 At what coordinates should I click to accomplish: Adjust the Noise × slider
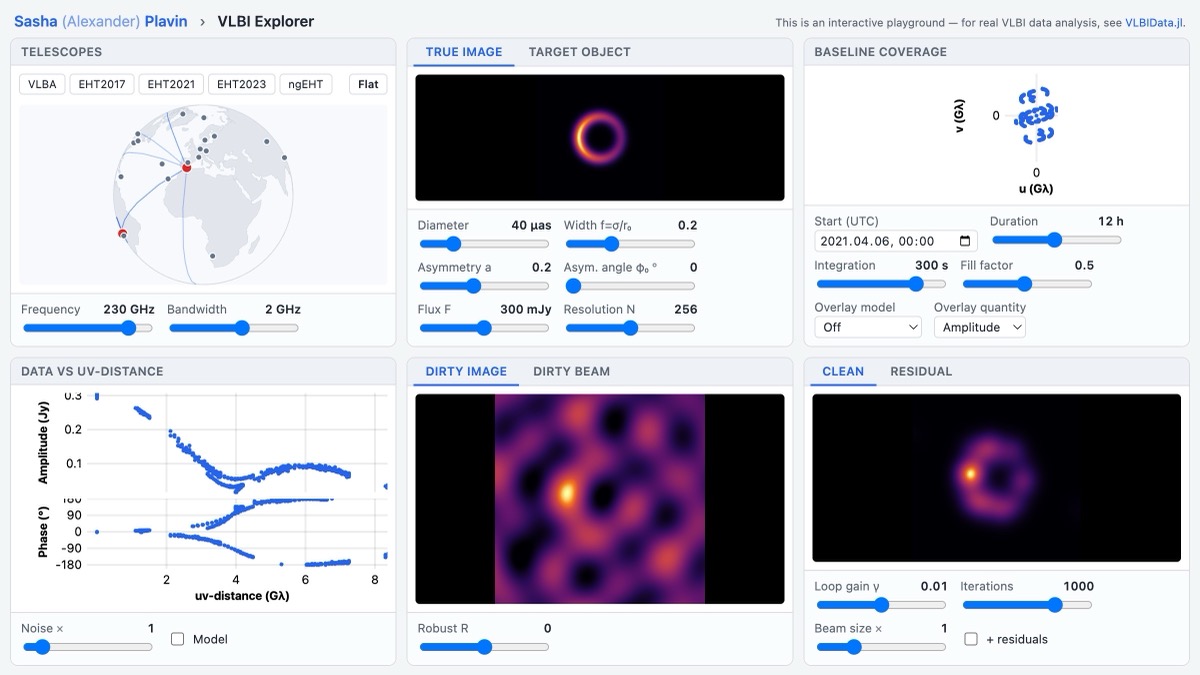point(87,647)
